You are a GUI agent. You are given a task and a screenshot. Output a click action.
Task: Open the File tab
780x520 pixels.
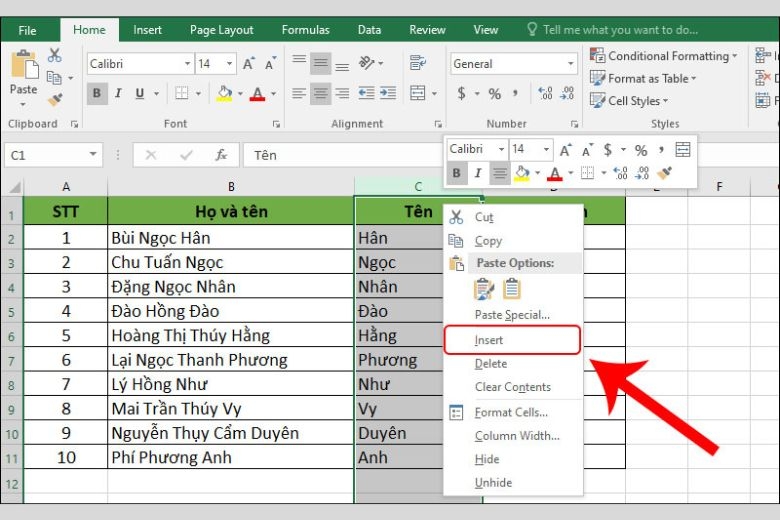pyautogui.click(x=27, y=30)
